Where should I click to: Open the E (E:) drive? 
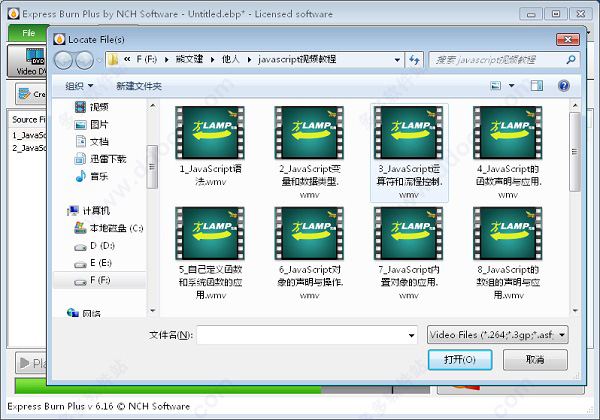click(93, 263)
